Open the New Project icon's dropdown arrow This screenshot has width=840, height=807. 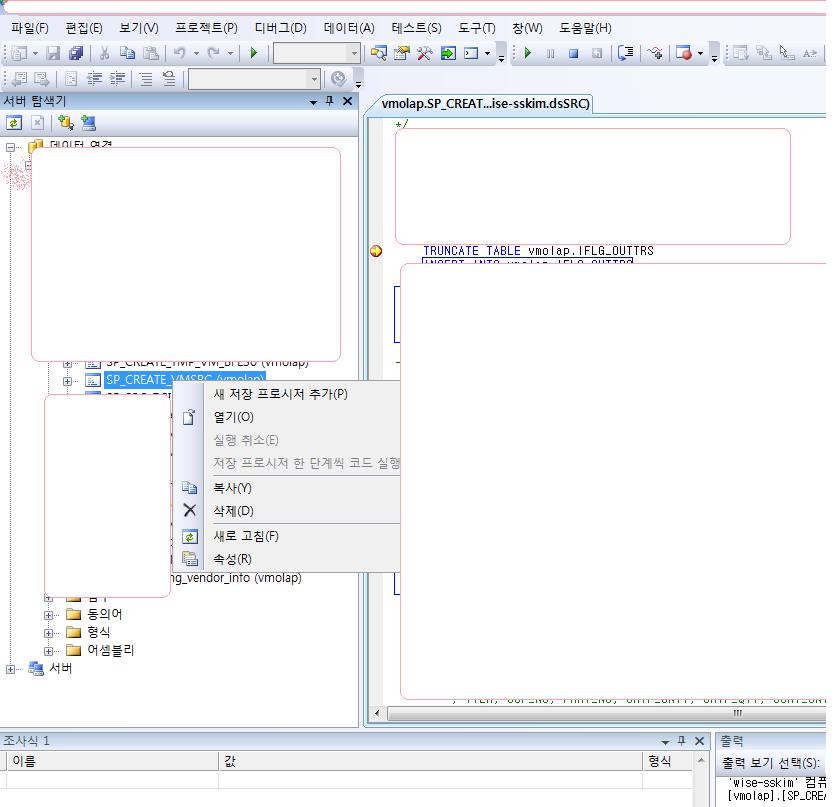tap(35, 54)
